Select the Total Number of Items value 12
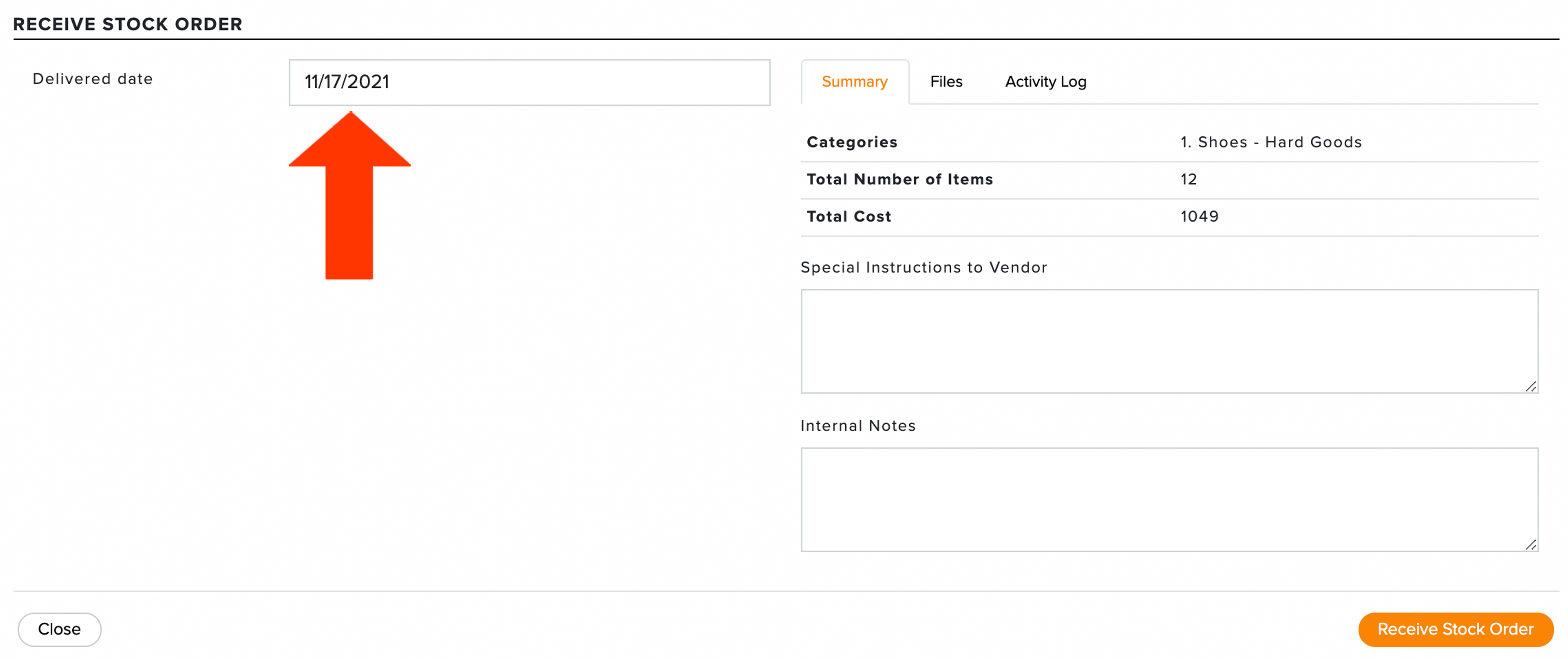 coord(1188,179)
